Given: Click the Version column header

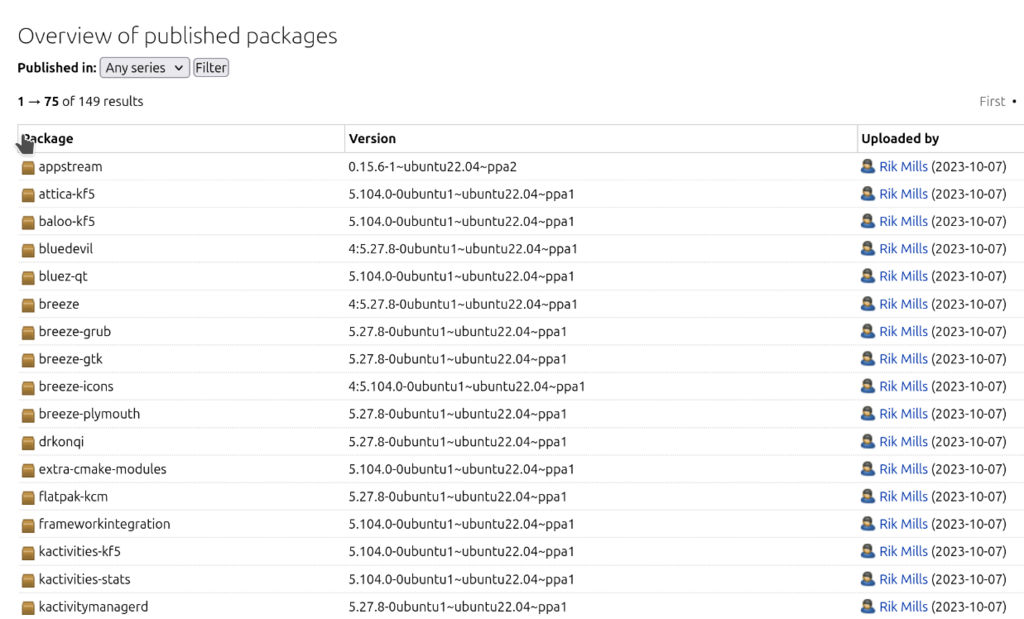Looking at the screenshot, I should (372, 139).
